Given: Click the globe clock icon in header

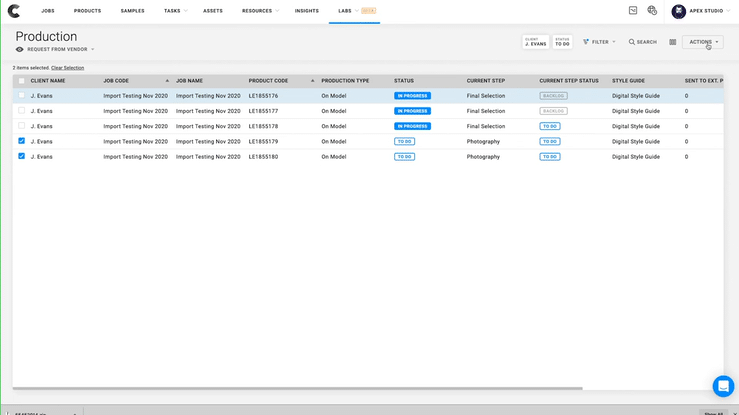Looking at the screenshot, I should point(652,11).
